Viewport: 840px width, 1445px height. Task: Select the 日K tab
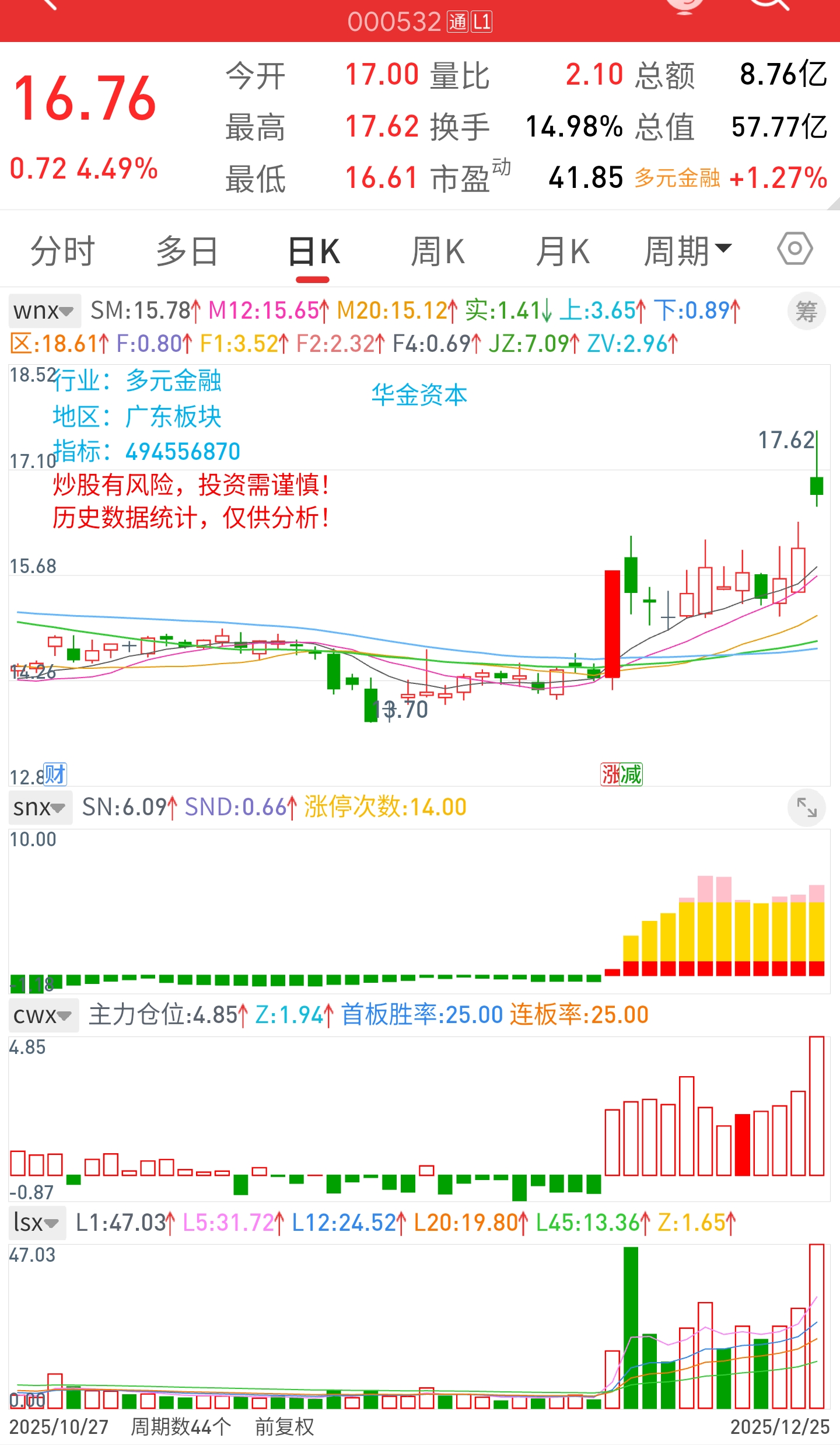pyautogui.click(x=313, y=252)
